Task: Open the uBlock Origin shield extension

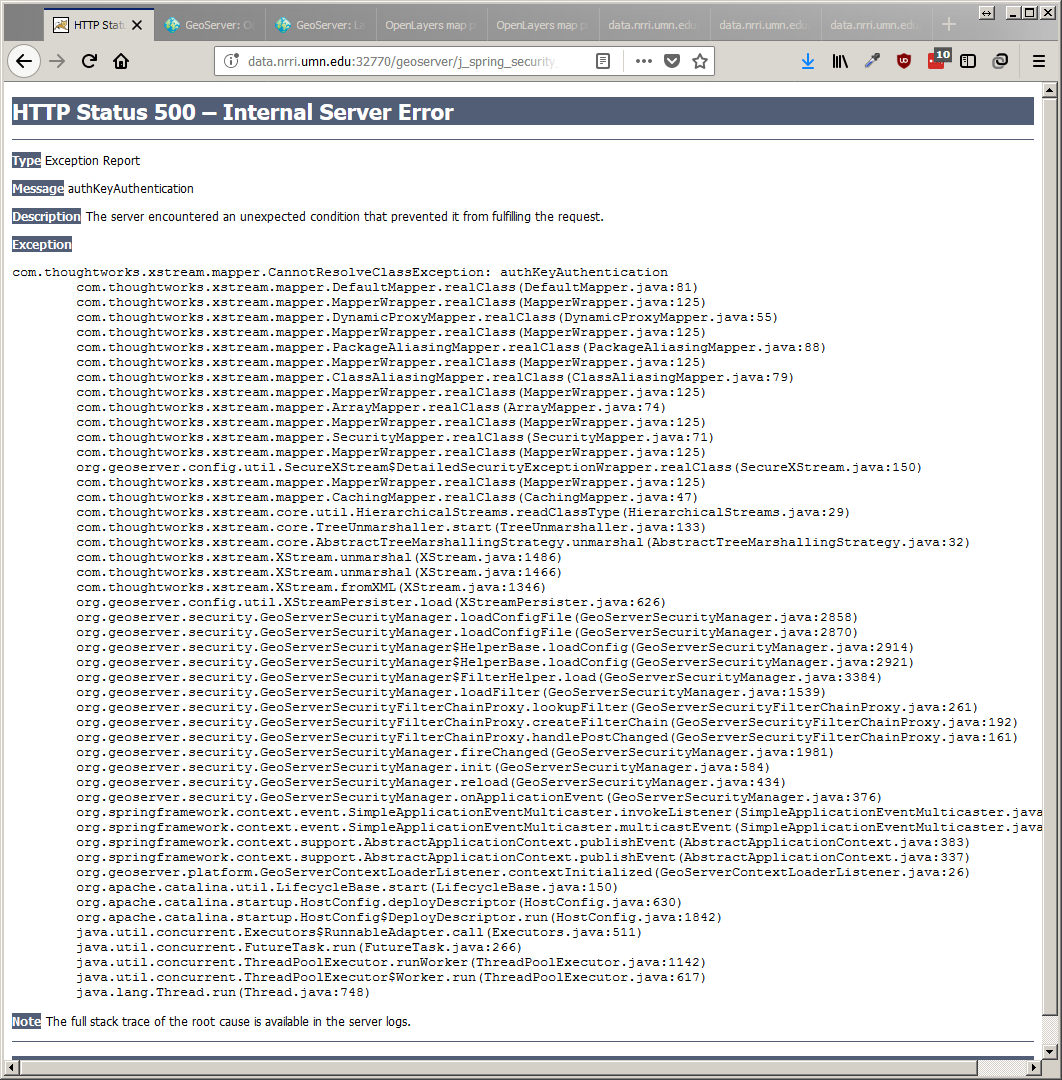Action: [904, 61]
